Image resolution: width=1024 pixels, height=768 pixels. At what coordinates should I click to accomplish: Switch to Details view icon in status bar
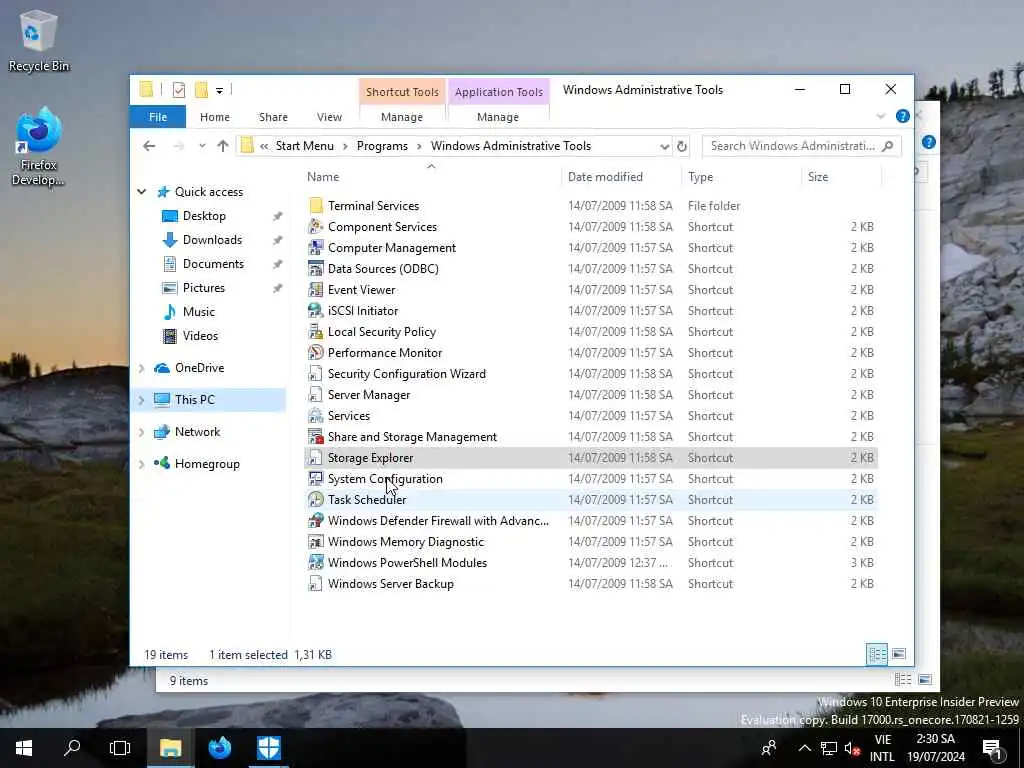(876, 654)
